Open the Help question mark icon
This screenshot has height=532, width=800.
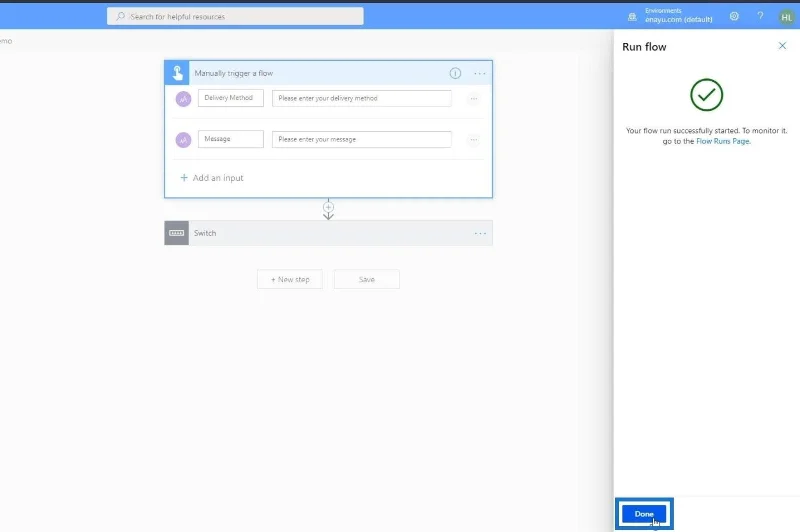coord(760,16)
